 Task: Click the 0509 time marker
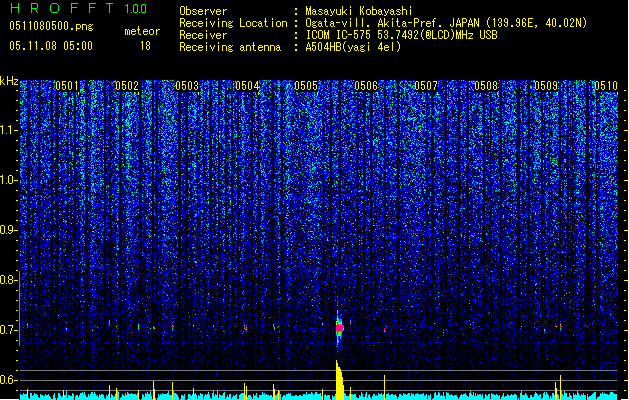(x=546, y=86)
